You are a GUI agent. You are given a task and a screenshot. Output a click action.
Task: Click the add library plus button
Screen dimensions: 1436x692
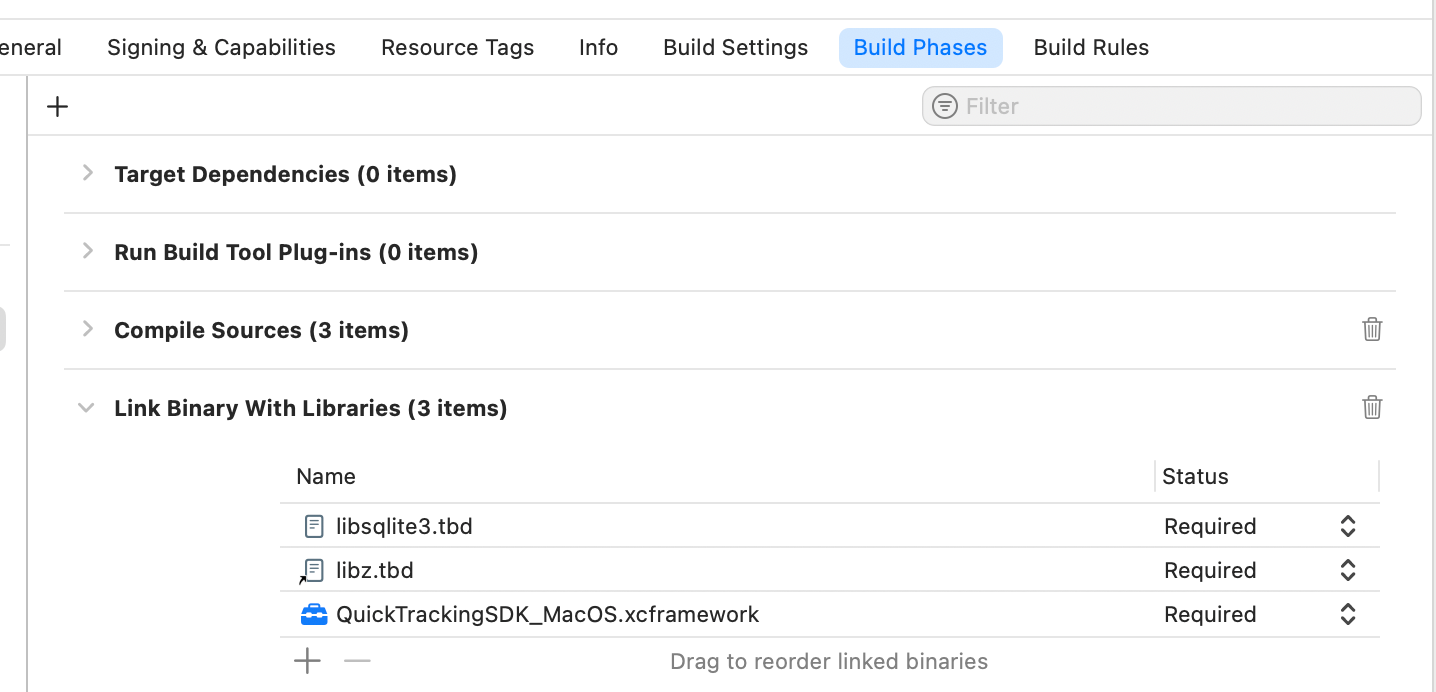click(x=307, y=661)
